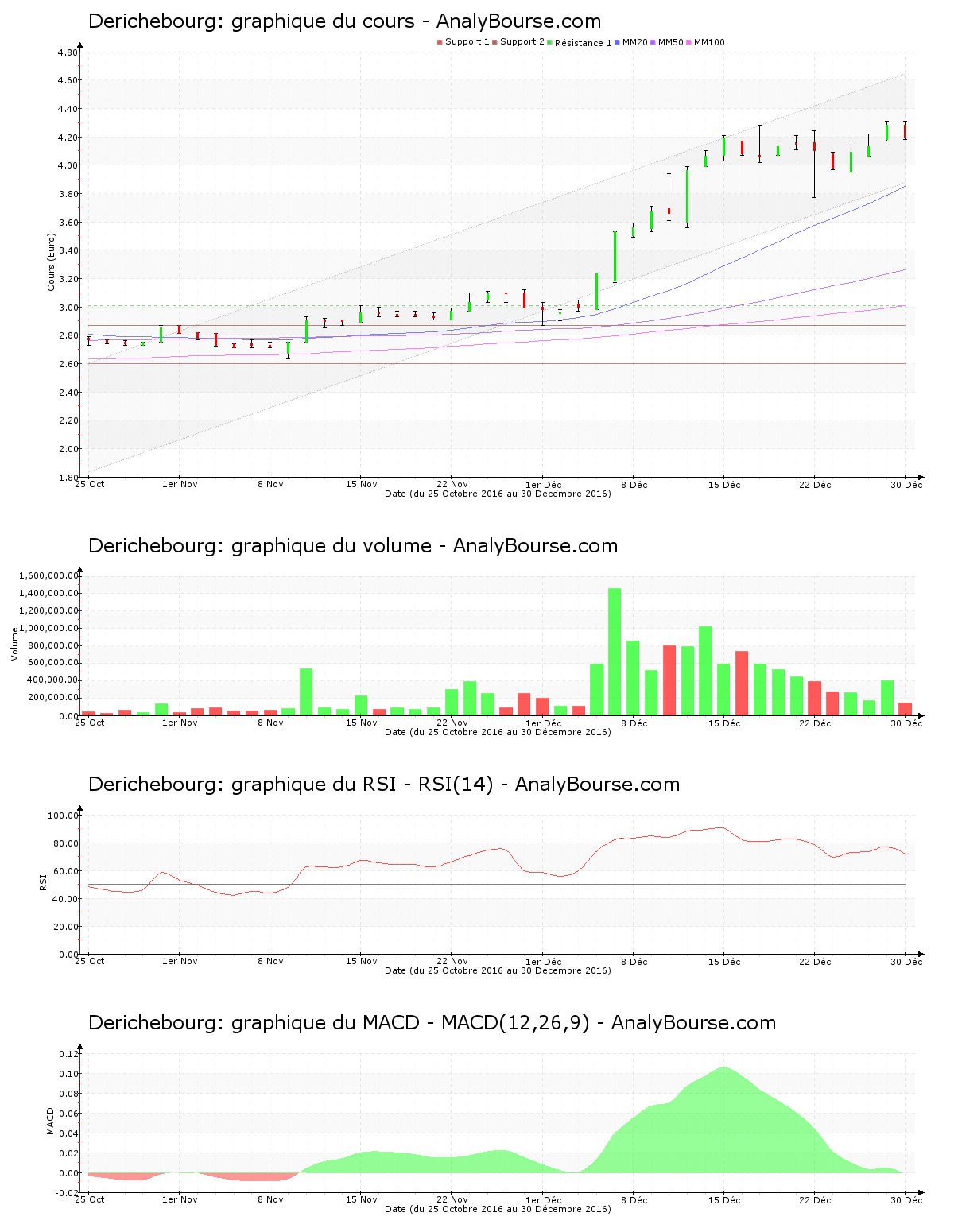Screen dimensions: 954x1232
Task: Click the 4.80 value on price axis
Action: point(68,52)
